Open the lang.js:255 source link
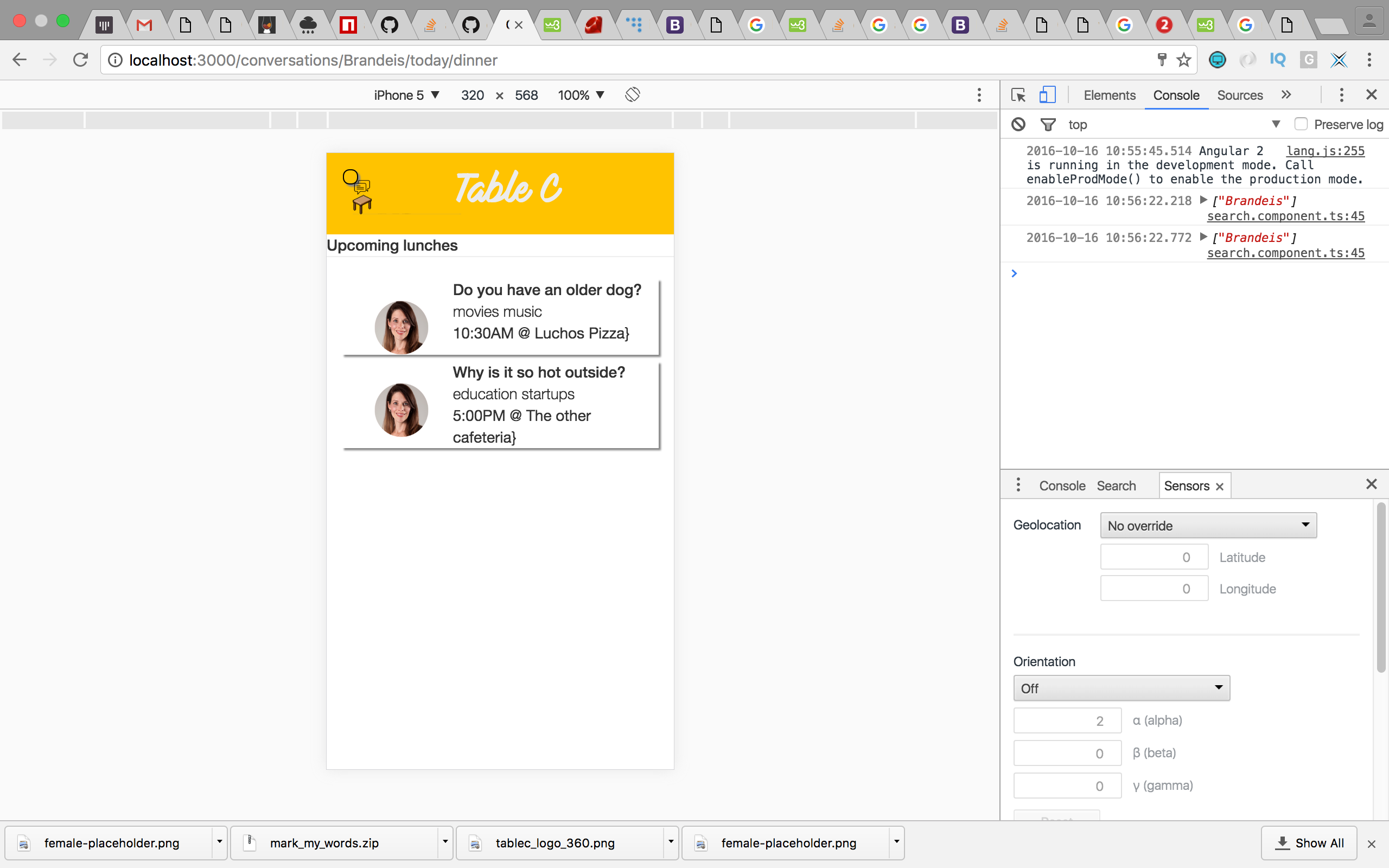The height and width of the screenshot is (868, 1389). click(x=1325, y=150)
